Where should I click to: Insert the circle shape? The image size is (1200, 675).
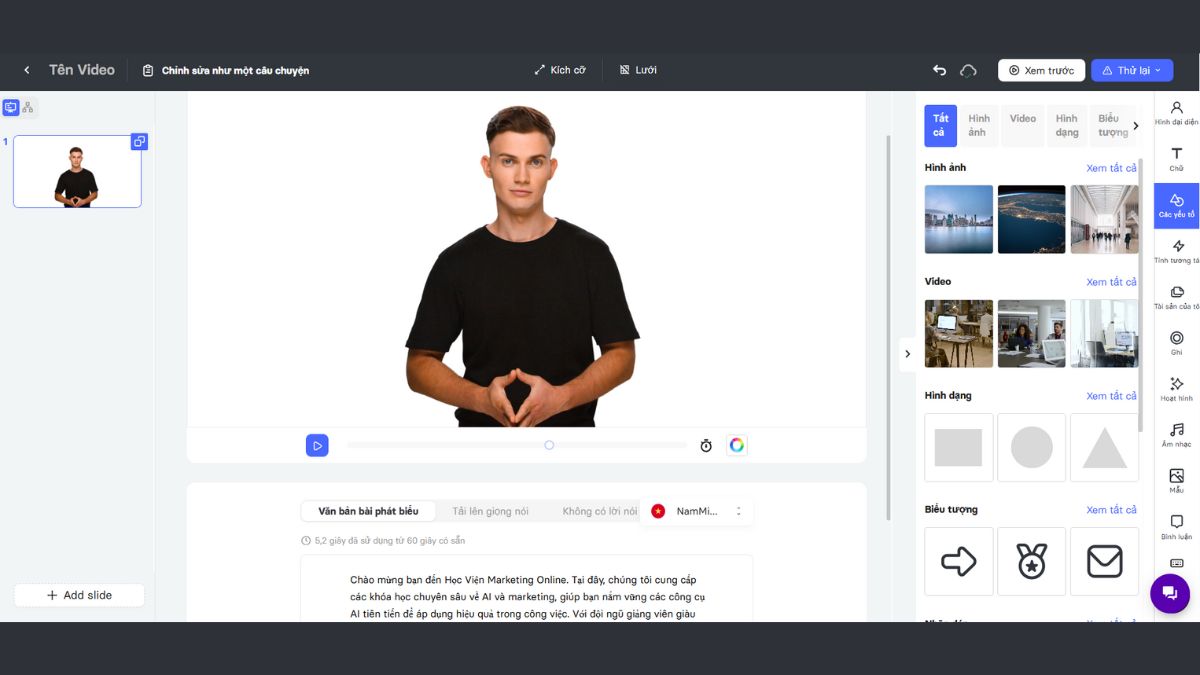pyautogui.click(x=1032, y=447)
